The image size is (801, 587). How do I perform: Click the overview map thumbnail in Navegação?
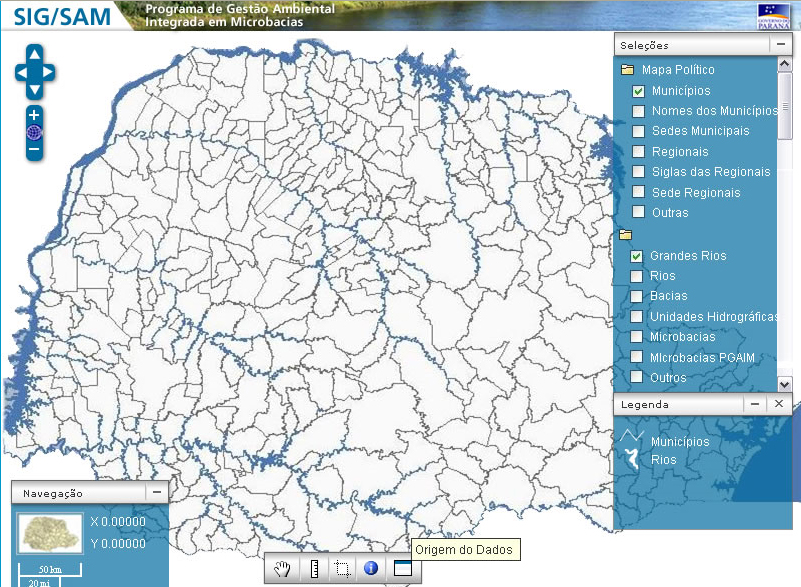(49, 534)
